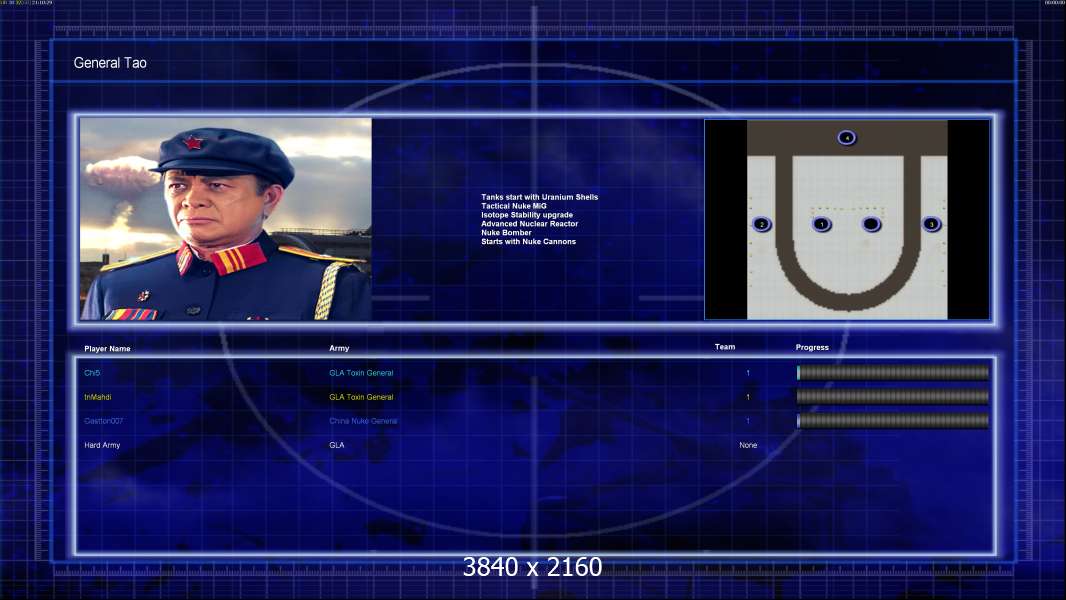This screenshot has height=600, width=1066.
Task: Click start position 4 marker on the minimap
Action: click(846, 138)
